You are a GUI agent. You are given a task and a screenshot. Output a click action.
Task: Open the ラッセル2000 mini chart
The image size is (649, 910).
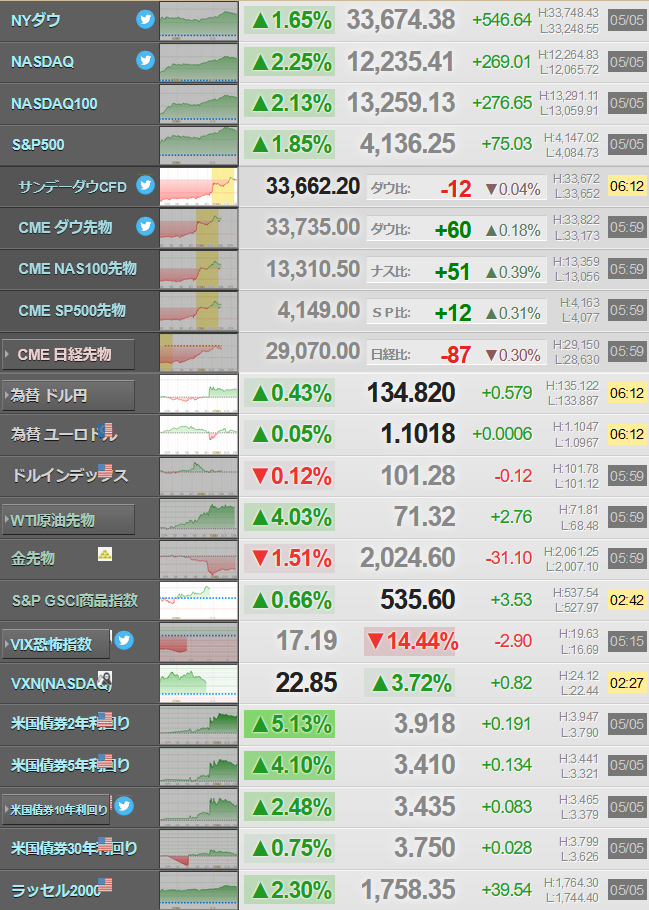pos(199,890)
